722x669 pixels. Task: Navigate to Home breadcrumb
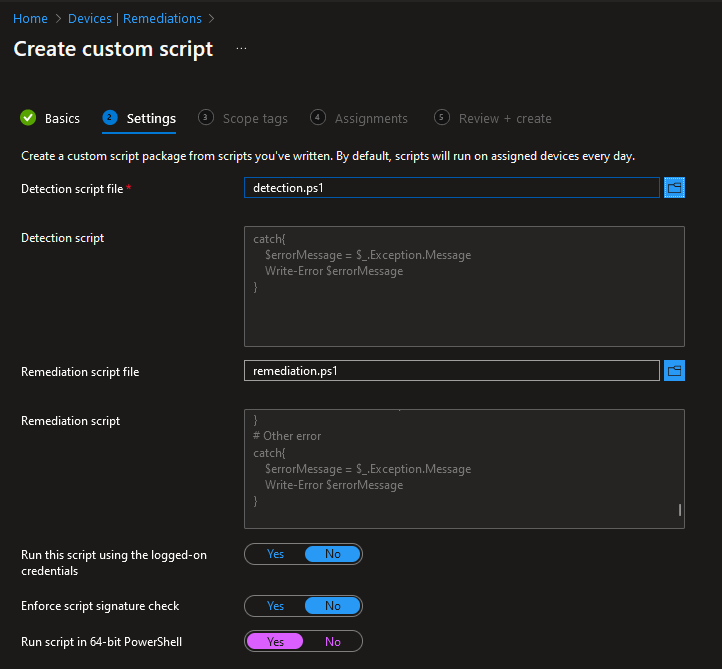click(30, 18)
